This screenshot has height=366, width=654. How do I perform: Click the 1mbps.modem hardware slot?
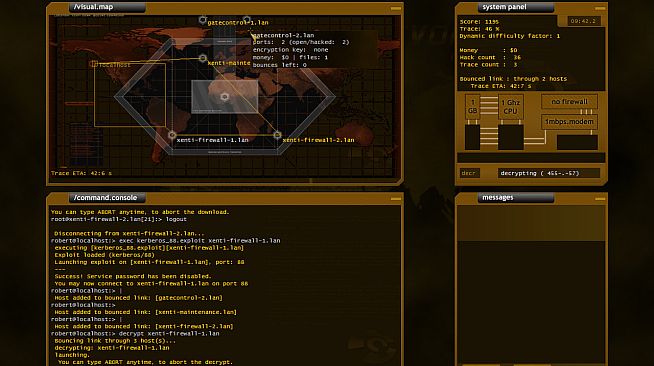569,121
